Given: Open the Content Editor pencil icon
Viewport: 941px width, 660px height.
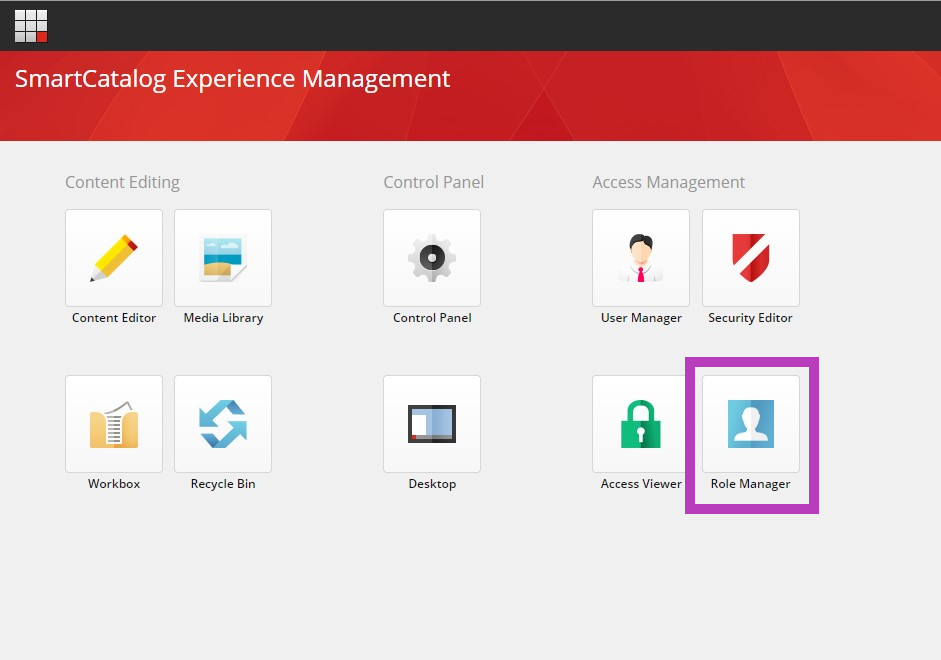Looking at the screenshot, I should click(114, 258).
